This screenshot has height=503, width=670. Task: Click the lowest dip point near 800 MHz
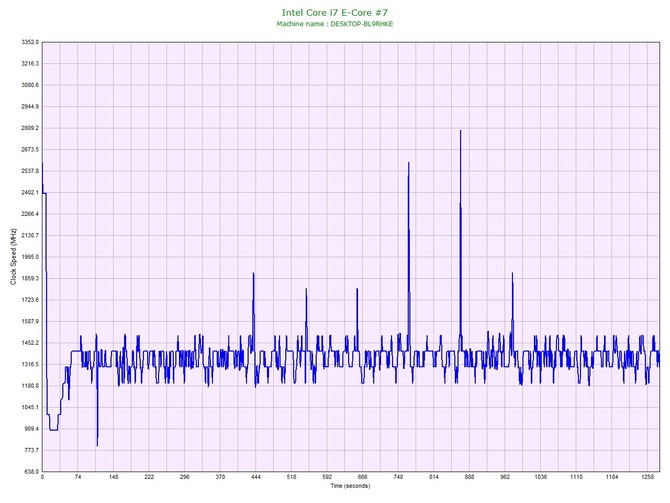(x=97, y=446)
